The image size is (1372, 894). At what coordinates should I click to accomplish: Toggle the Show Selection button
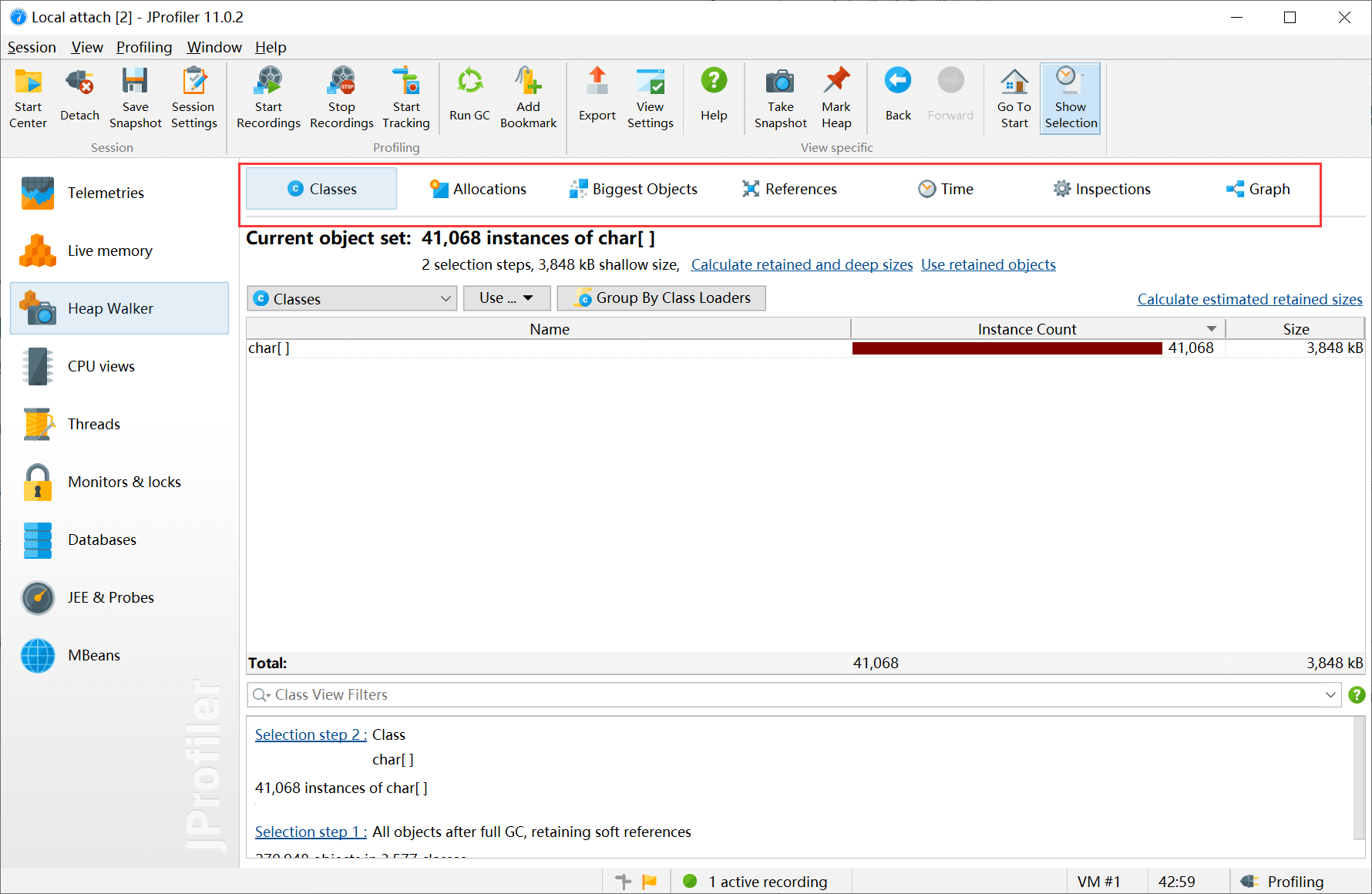(1071, 99)
